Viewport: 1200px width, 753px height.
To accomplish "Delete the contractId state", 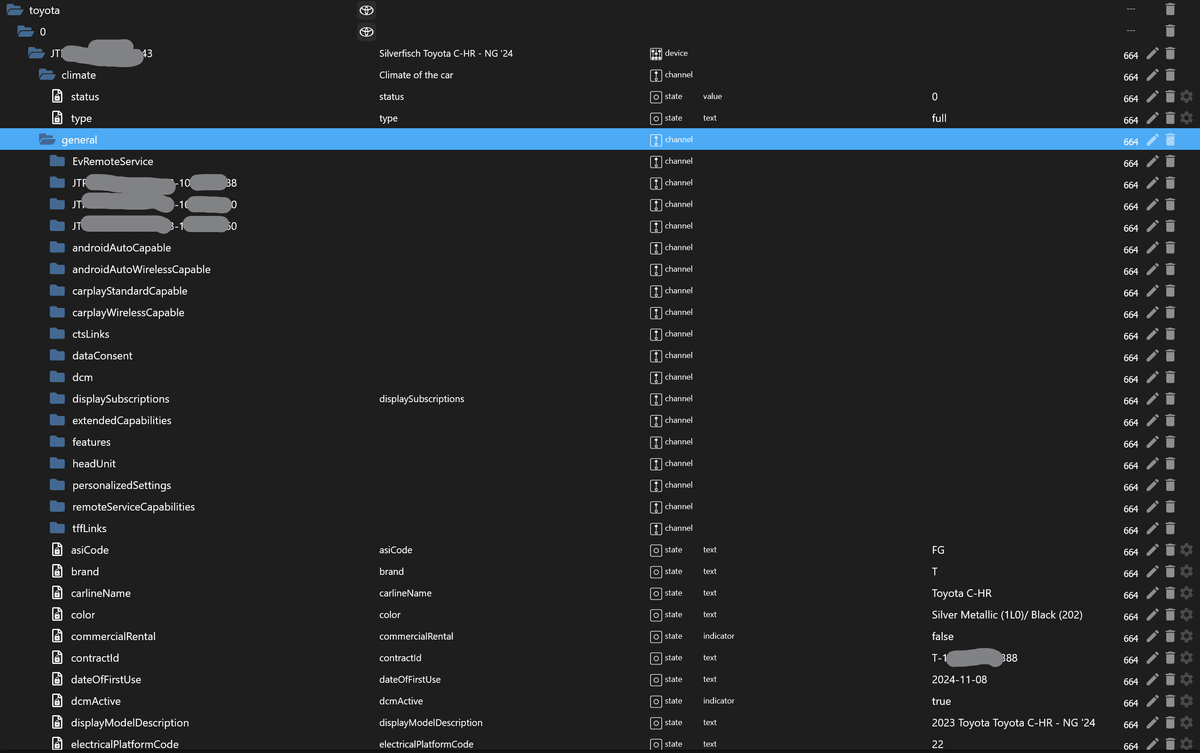I will click(x=1170, y=658).
